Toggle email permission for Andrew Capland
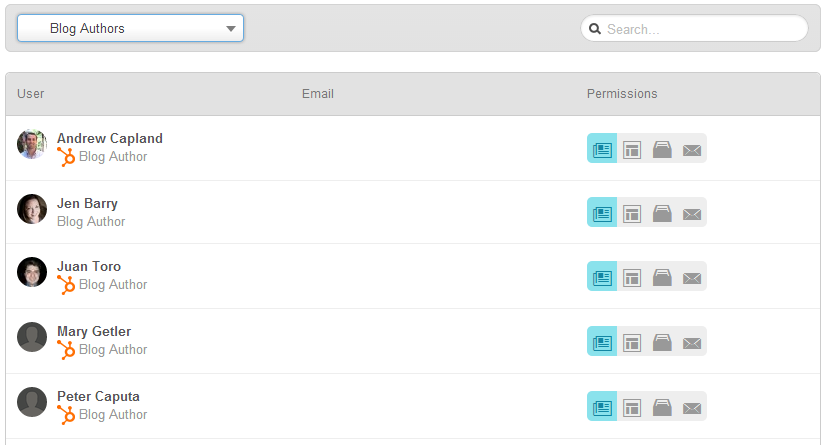Image resolution: width=825 pixels, height=445 pixels. [692, 150]
